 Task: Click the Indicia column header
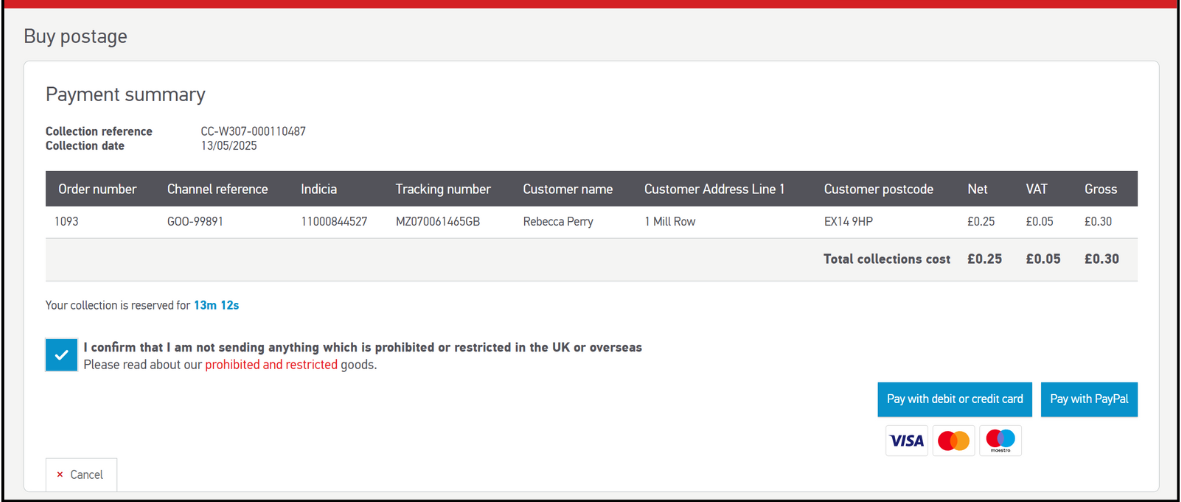pos(319,189)
